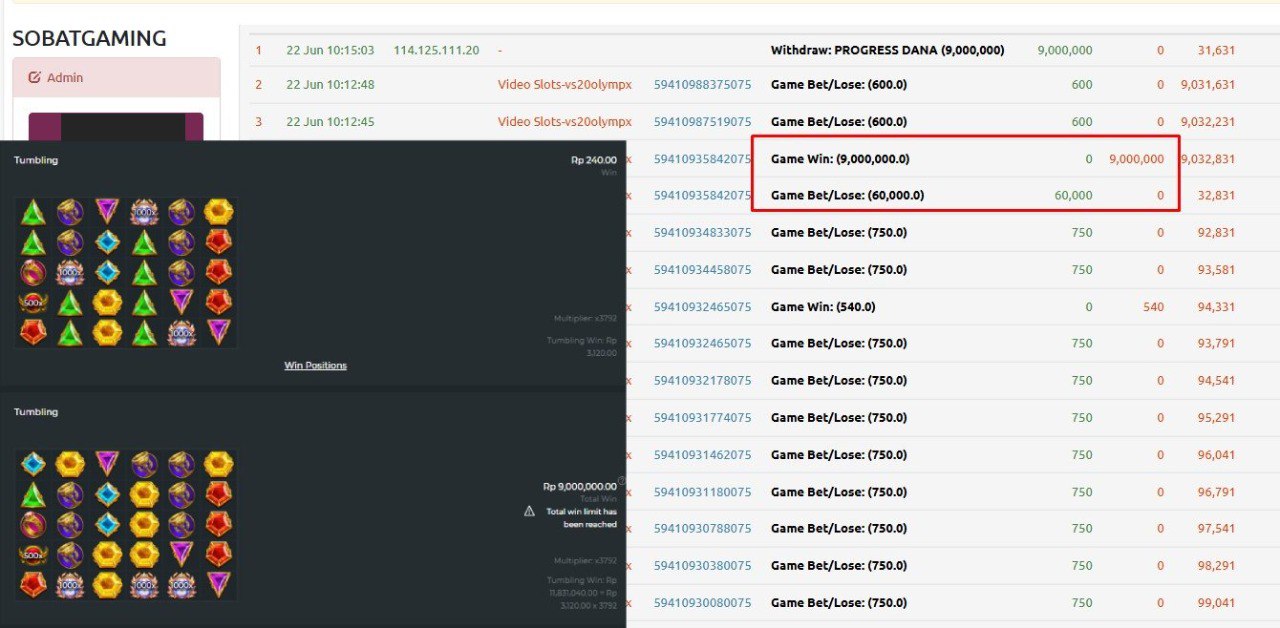Click the 'Total win limit has been reached' notice

582,518
